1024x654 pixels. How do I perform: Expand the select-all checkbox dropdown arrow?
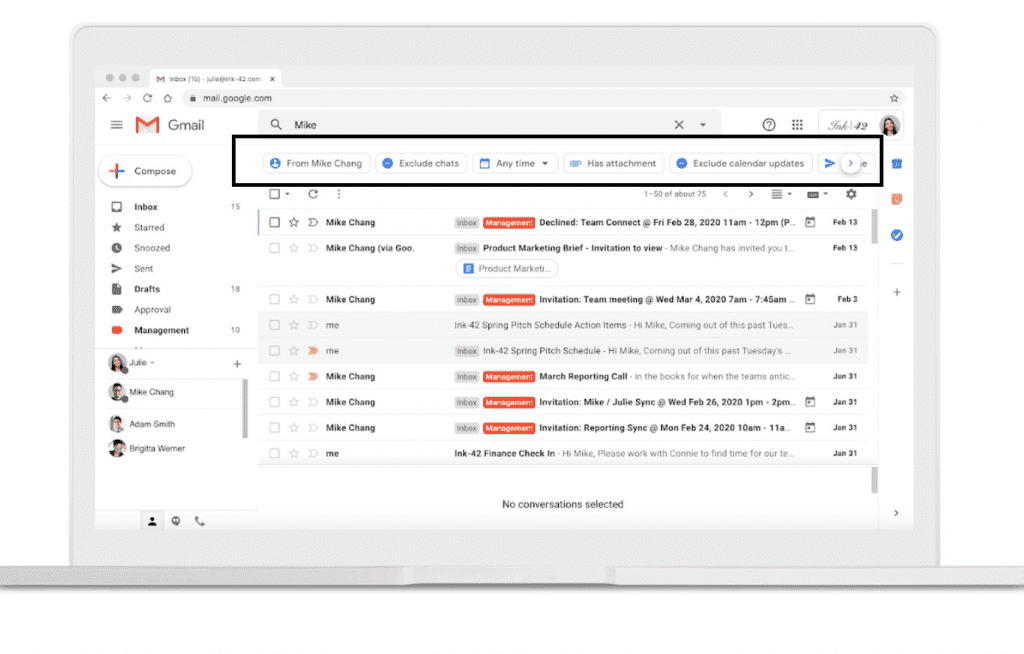(x=288, y=194)
